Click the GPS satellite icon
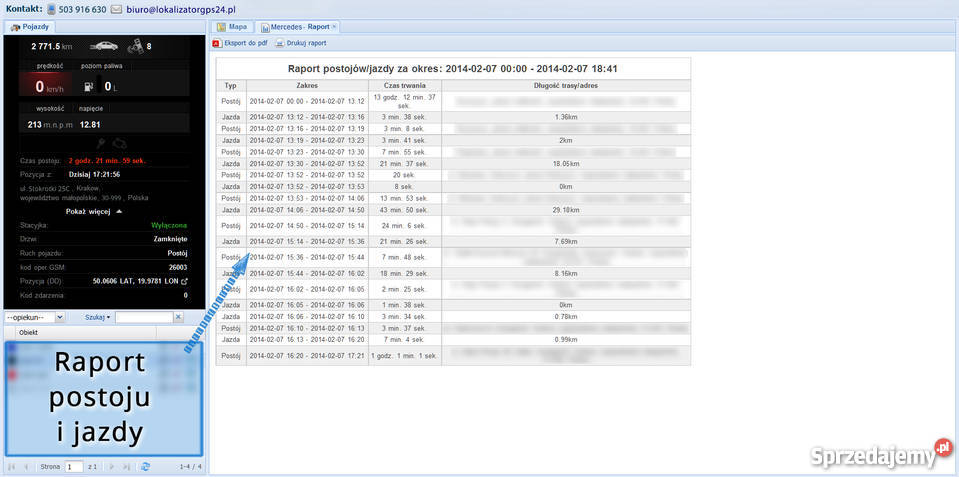959x477 pixels. (135, 46)
